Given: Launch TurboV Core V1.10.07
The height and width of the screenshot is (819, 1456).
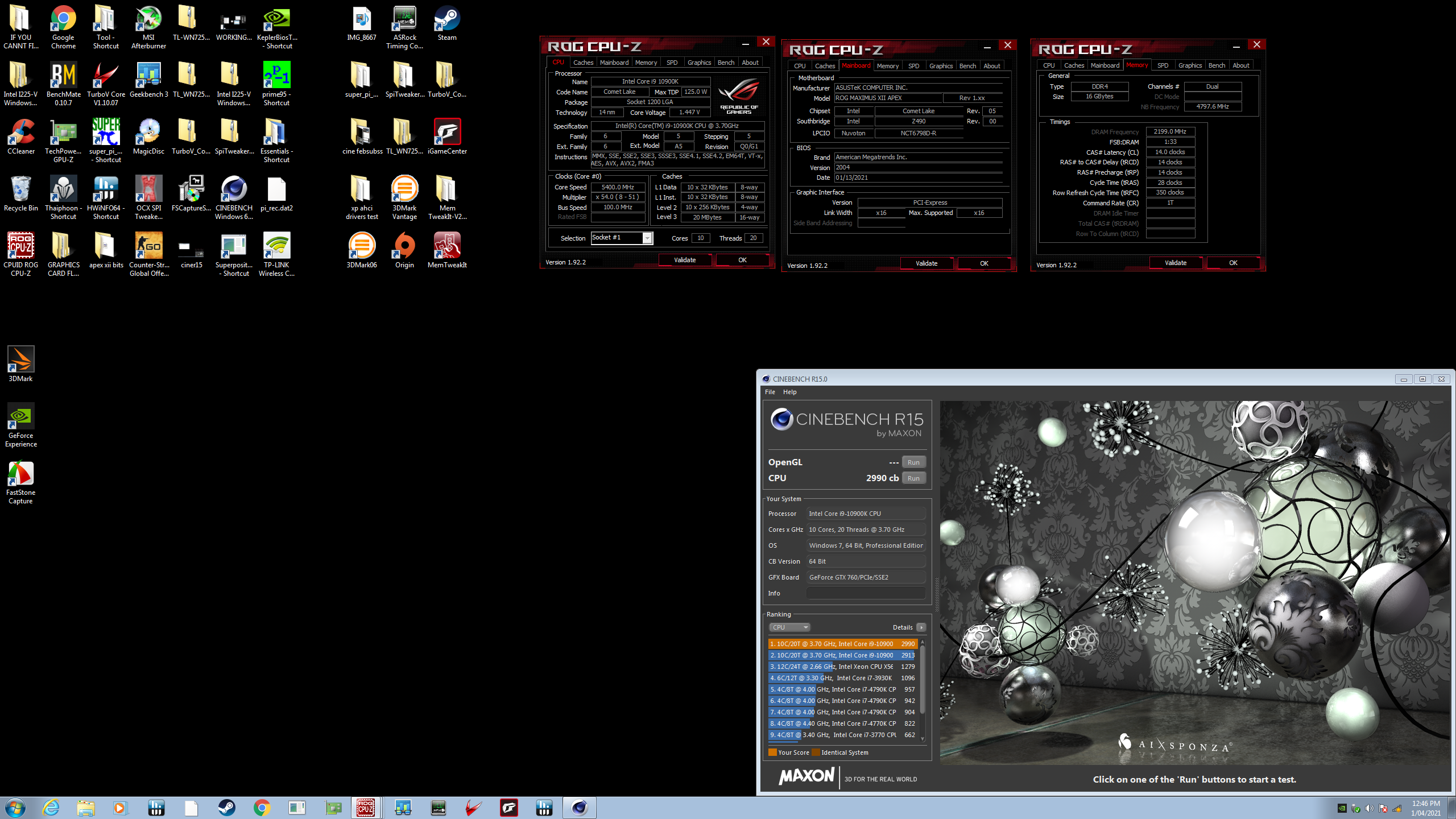Looking at the screenshot, I should 106,84.
